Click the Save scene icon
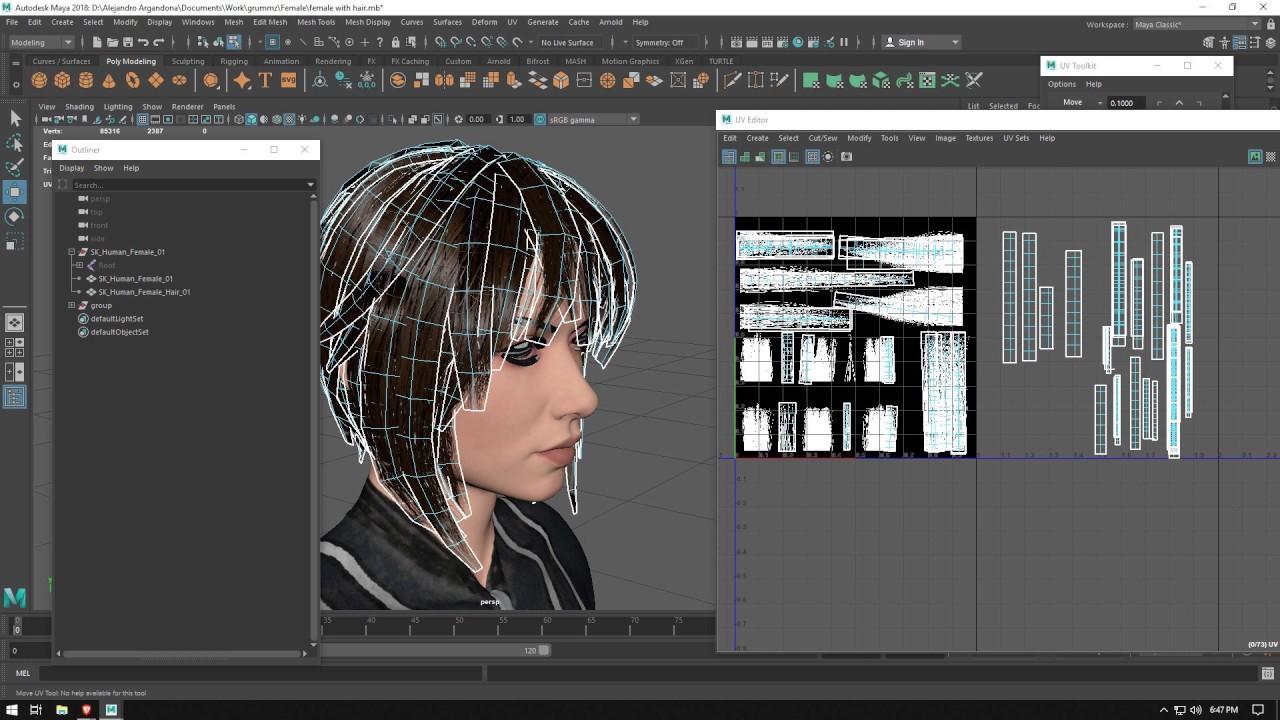Screen dimensions: 1280x720 127,42
